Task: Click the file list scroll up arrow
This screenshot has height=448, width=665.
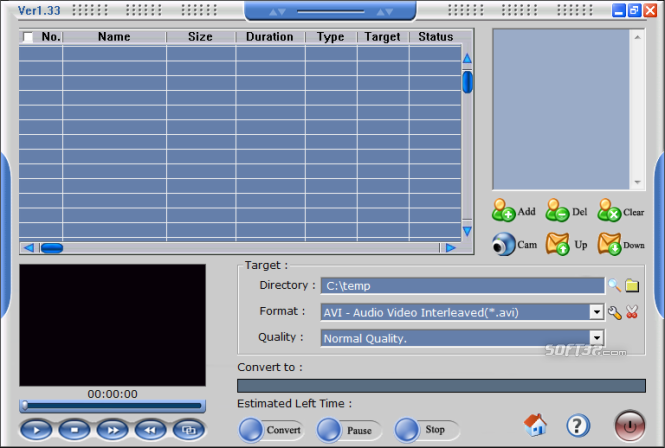Action: pyautogui.click(x=467, y=58)
